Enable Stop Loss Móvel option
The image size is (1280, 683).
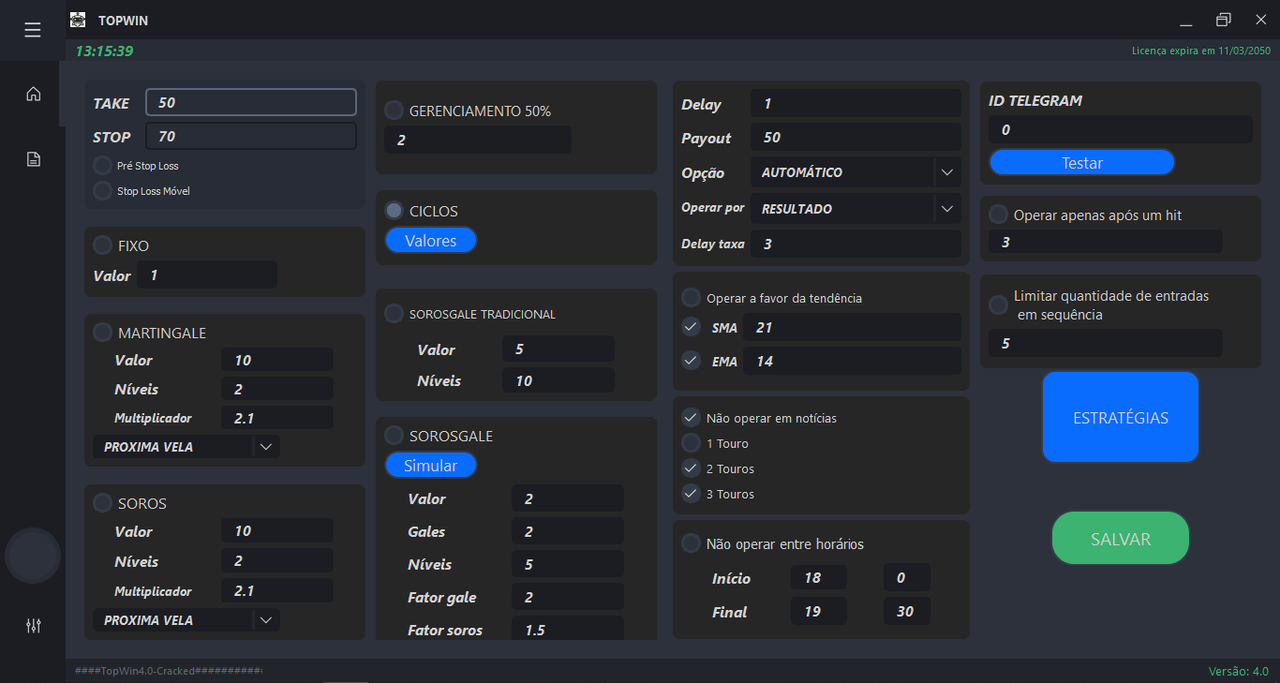(x=102, y=190)
